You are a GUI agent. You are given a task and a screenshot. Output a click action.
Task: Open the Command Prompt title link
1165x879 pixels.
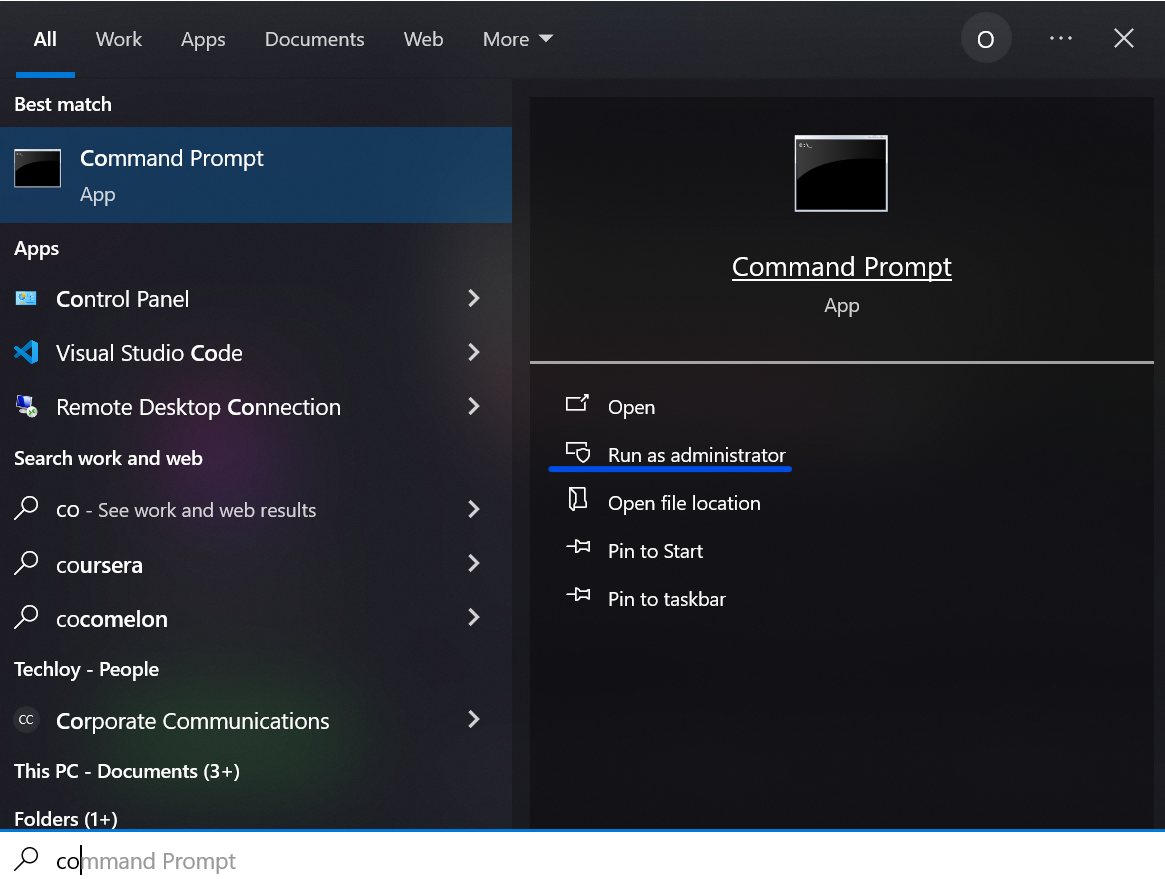[x=841, y=267]
